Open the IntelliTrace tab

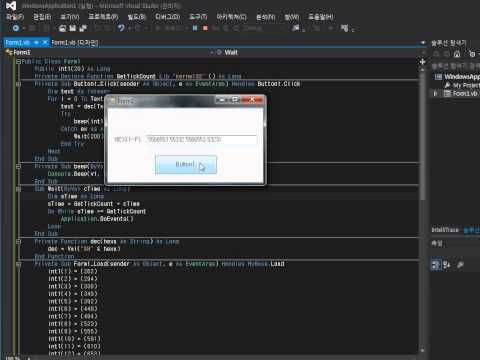pyautogui.click(x=445, y=230)
